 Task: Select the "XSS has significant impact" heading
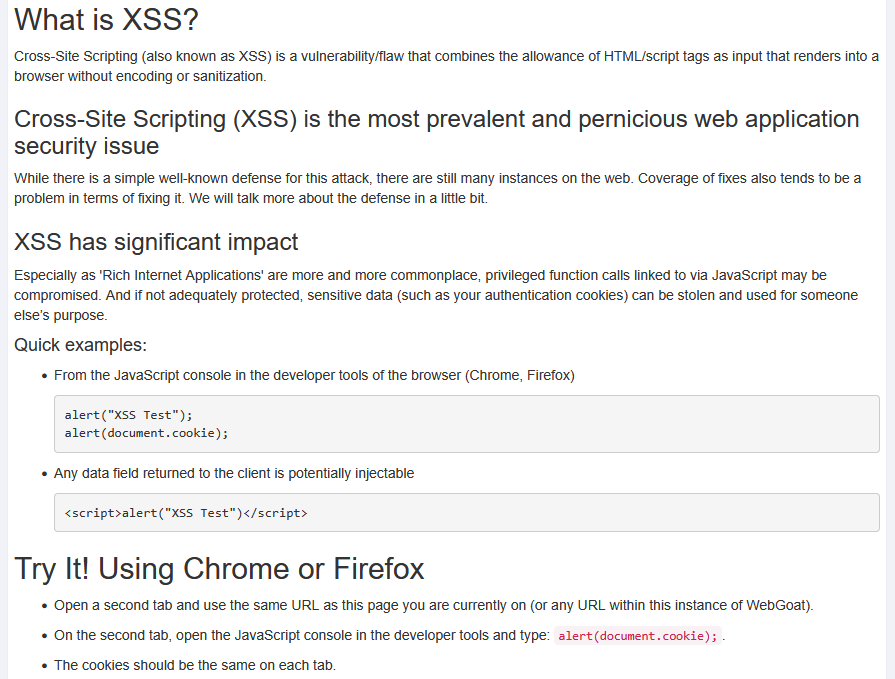tap(156, 242)
